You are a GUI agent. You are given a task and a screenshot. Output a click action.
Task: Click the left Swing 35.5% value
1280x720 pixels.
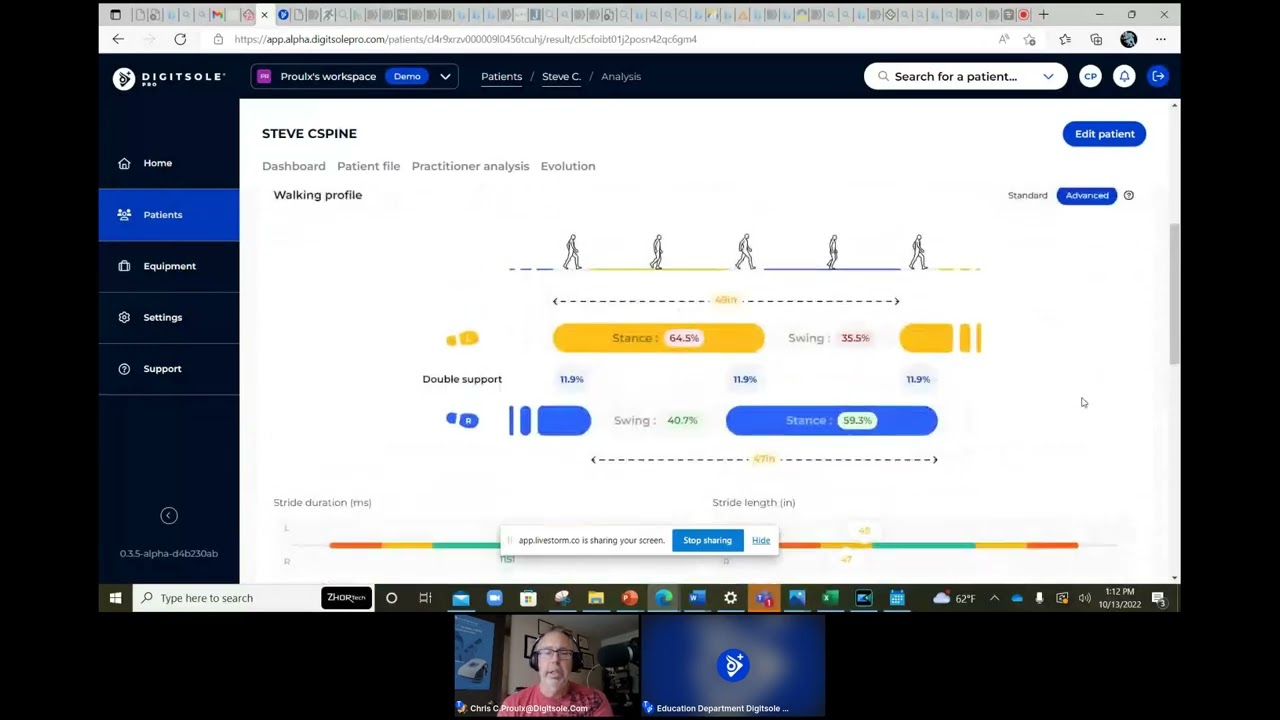855,338
